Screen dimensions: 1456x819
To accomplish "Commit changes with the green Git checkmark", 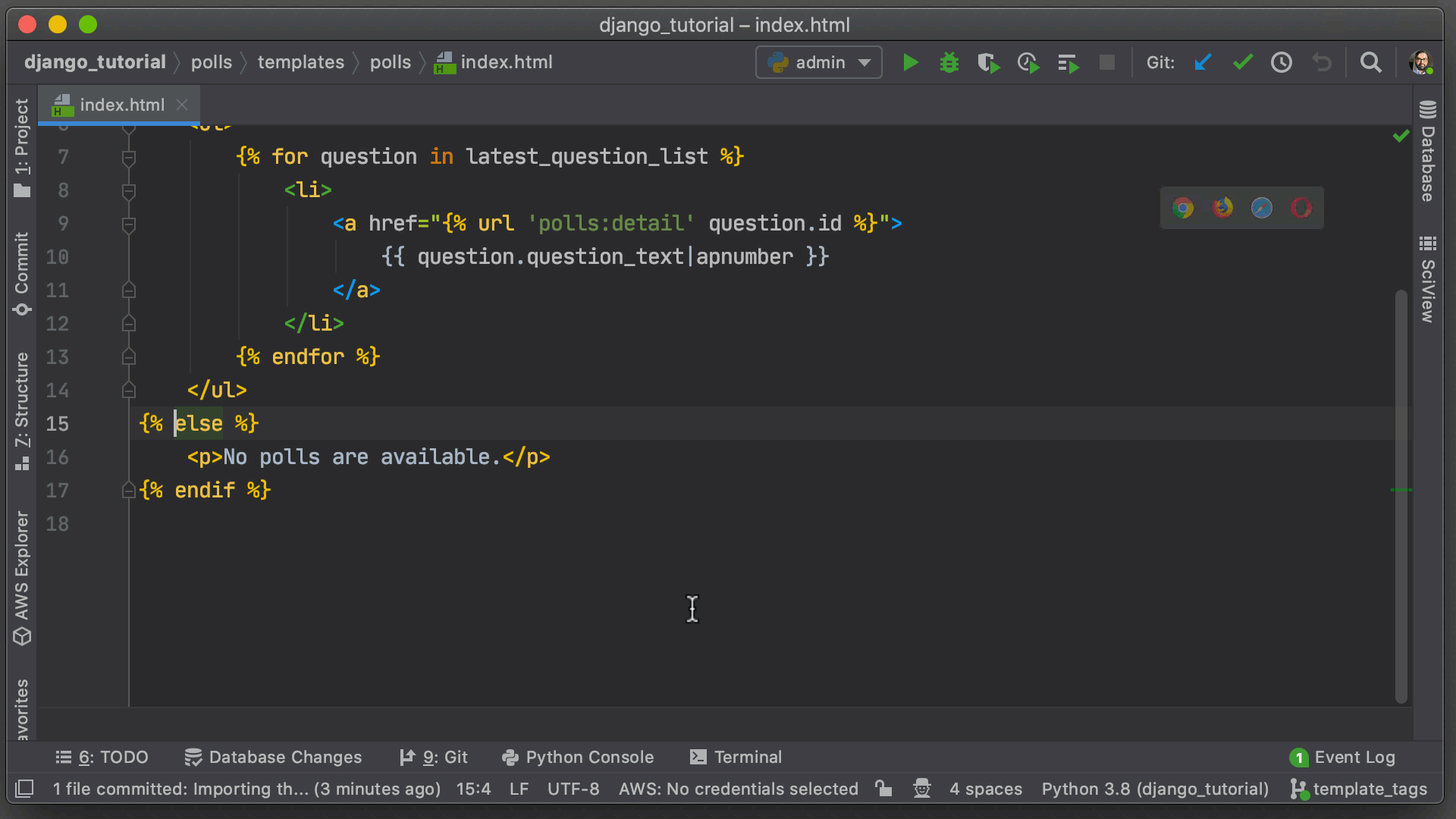I will tap(1242, 62).
